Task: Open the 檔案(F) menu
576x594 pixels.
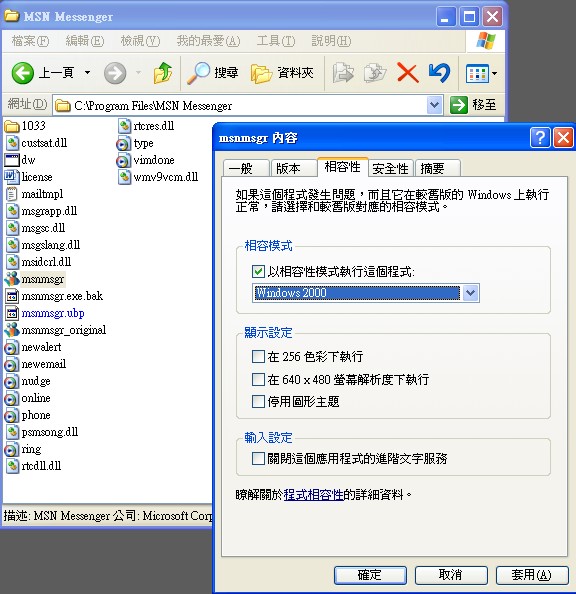Action: (30, 41)
